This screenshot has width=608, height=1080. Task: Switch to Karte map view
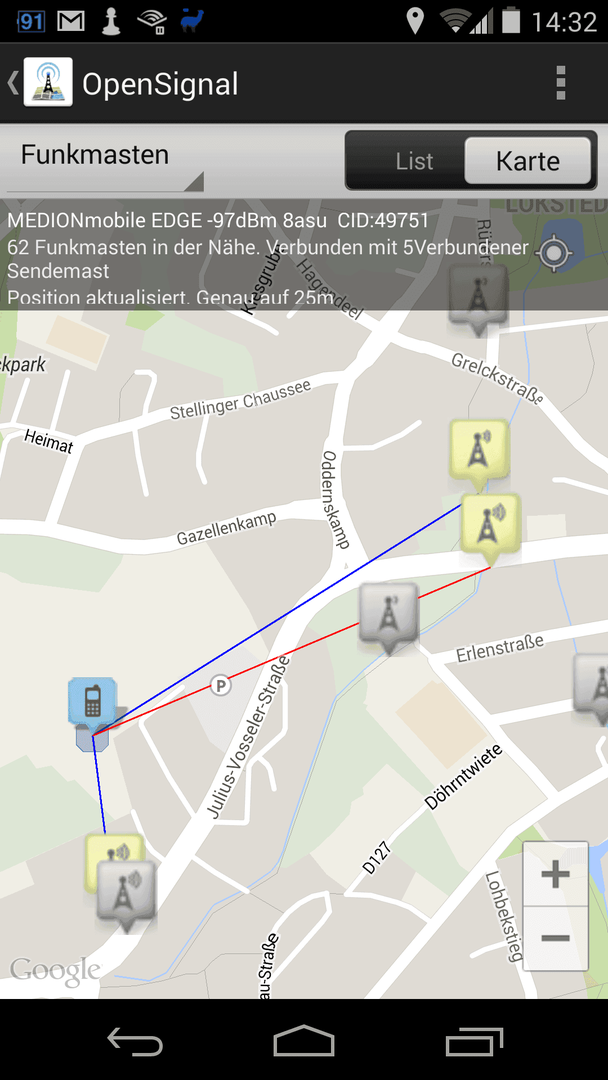click(527, 160)
